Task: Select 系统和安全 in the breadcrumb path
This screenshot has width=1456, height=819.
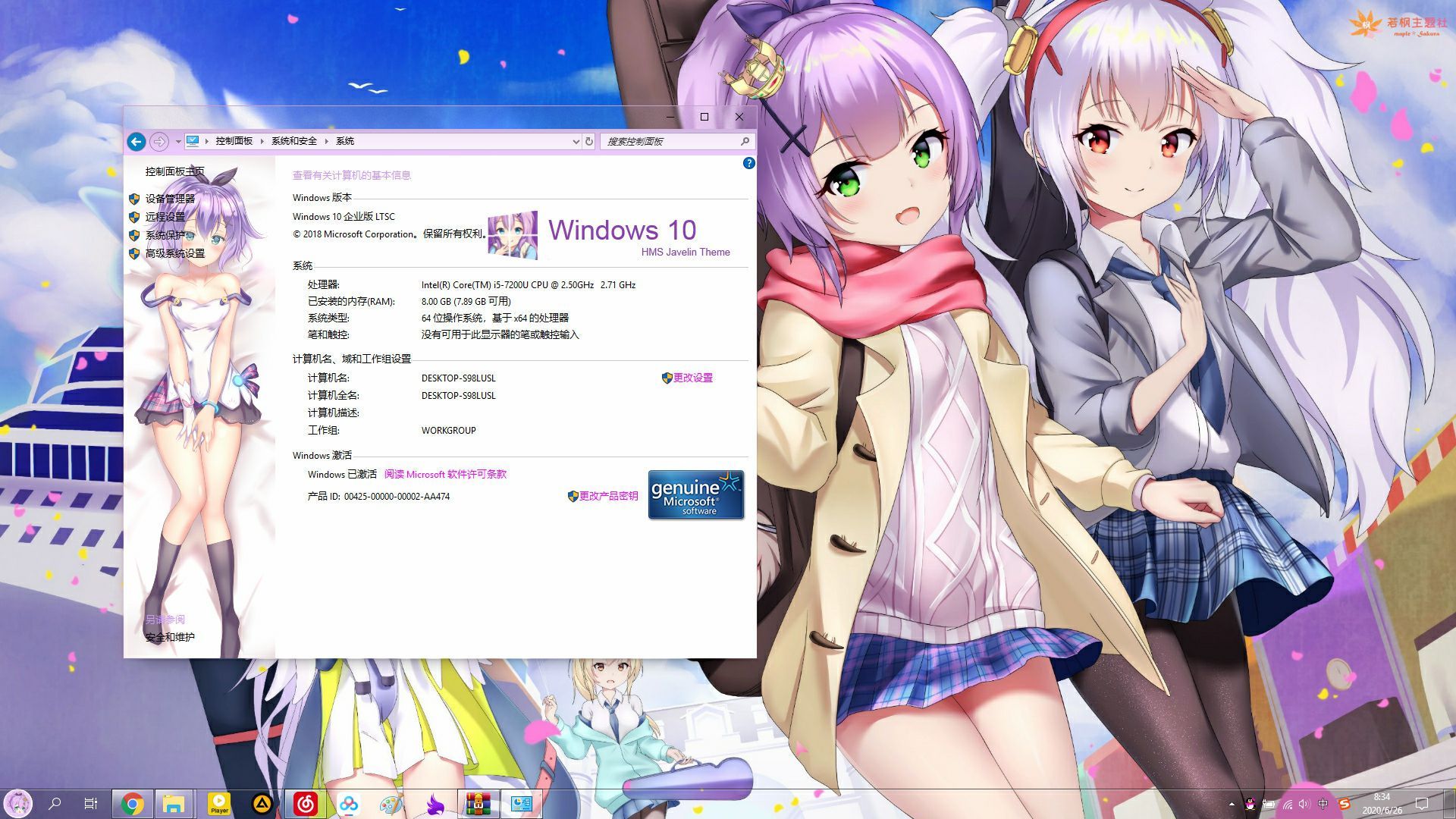Action: coord(294,141)
